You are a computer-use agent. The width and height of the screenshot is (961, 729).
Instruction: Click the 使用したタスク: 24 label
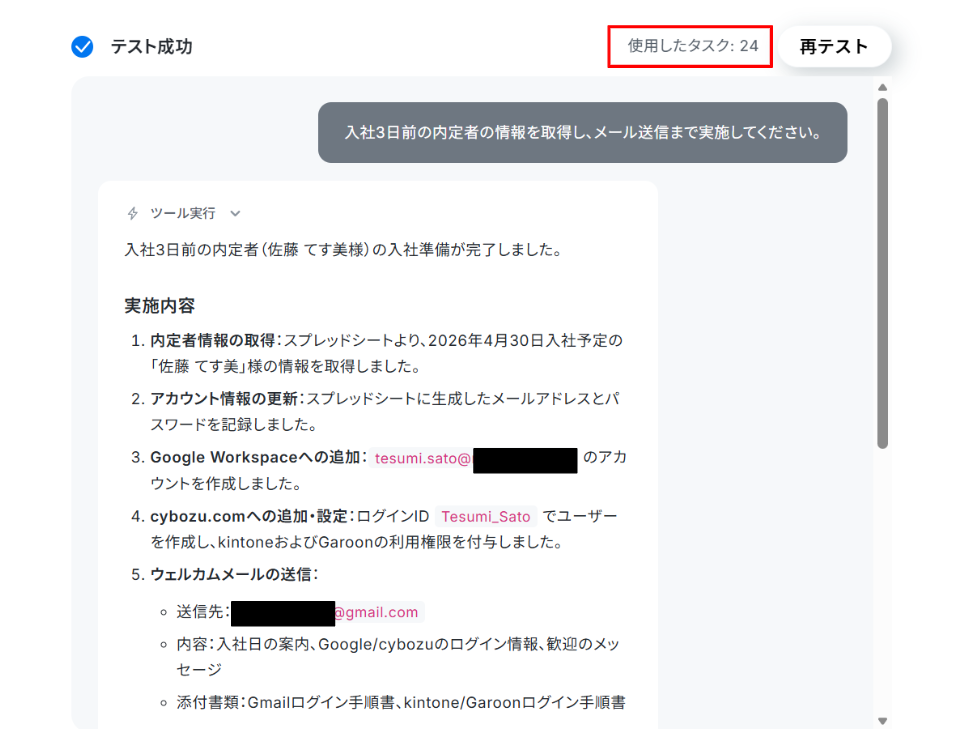693,46
